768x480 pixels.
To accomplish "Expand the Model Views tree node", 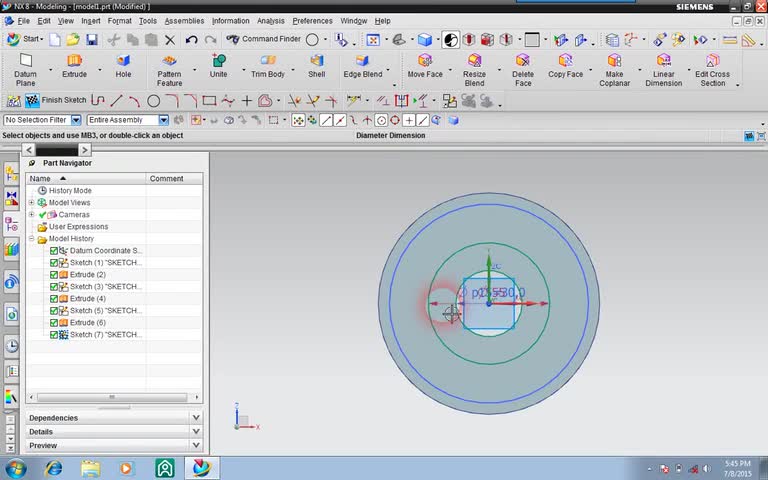I will point(31,203).
